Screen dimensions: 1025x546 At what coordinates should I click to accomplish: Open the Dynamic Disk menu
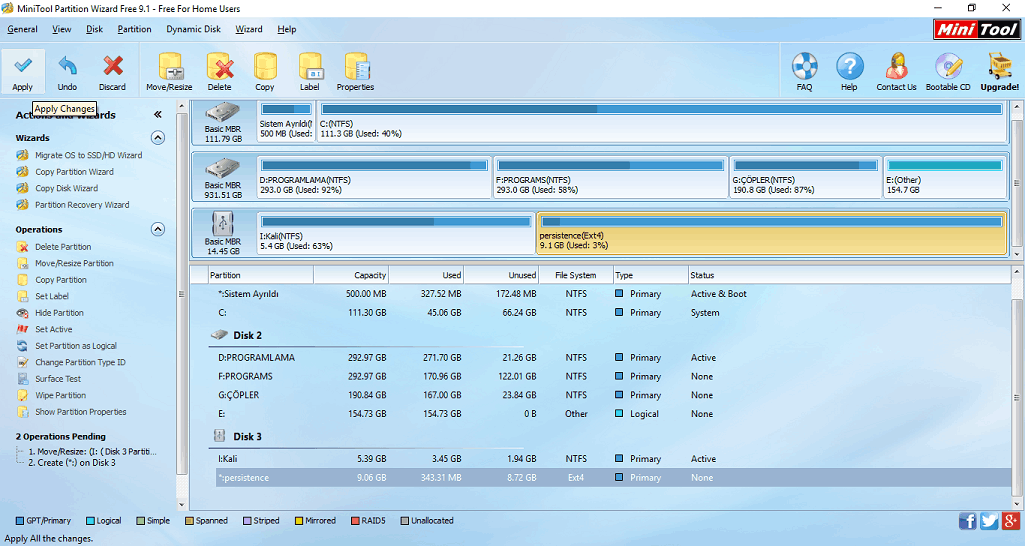click(193, 29)
